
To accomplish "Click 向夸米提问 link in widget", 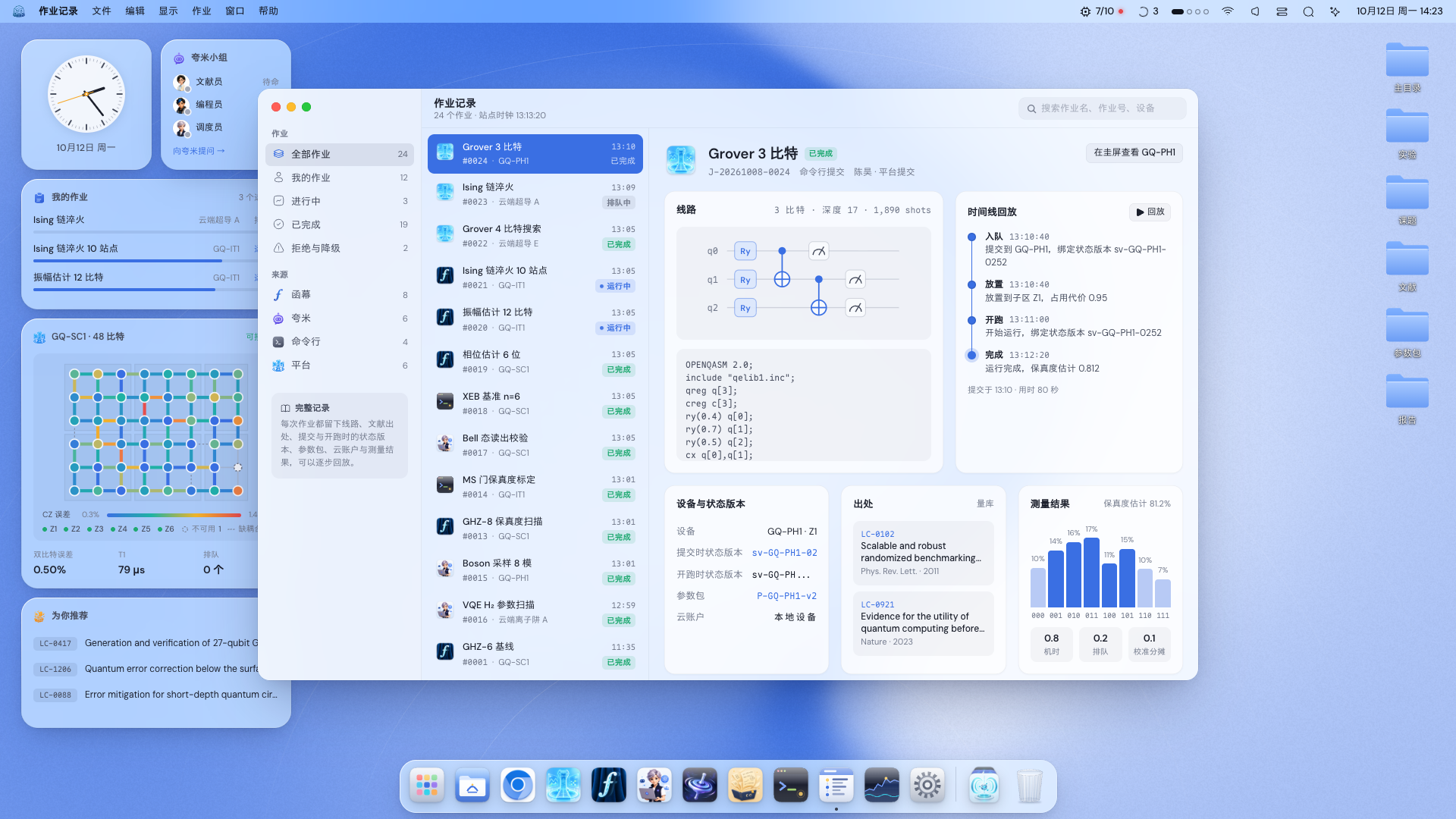I will click(199, 151).
